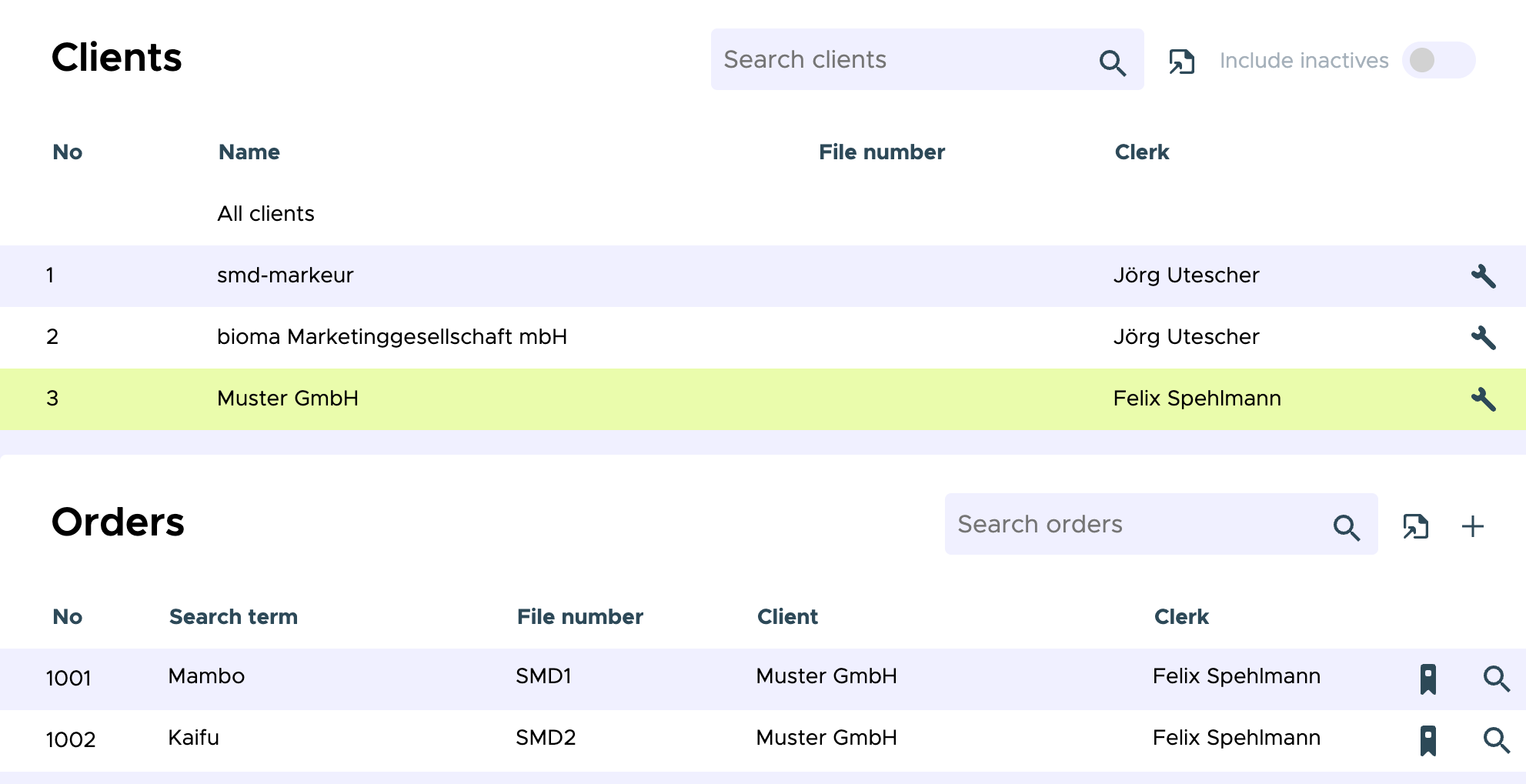Select client row bioma Marketinggesellschaft mbH
The image size is (1526, 784).
[392, 337]
